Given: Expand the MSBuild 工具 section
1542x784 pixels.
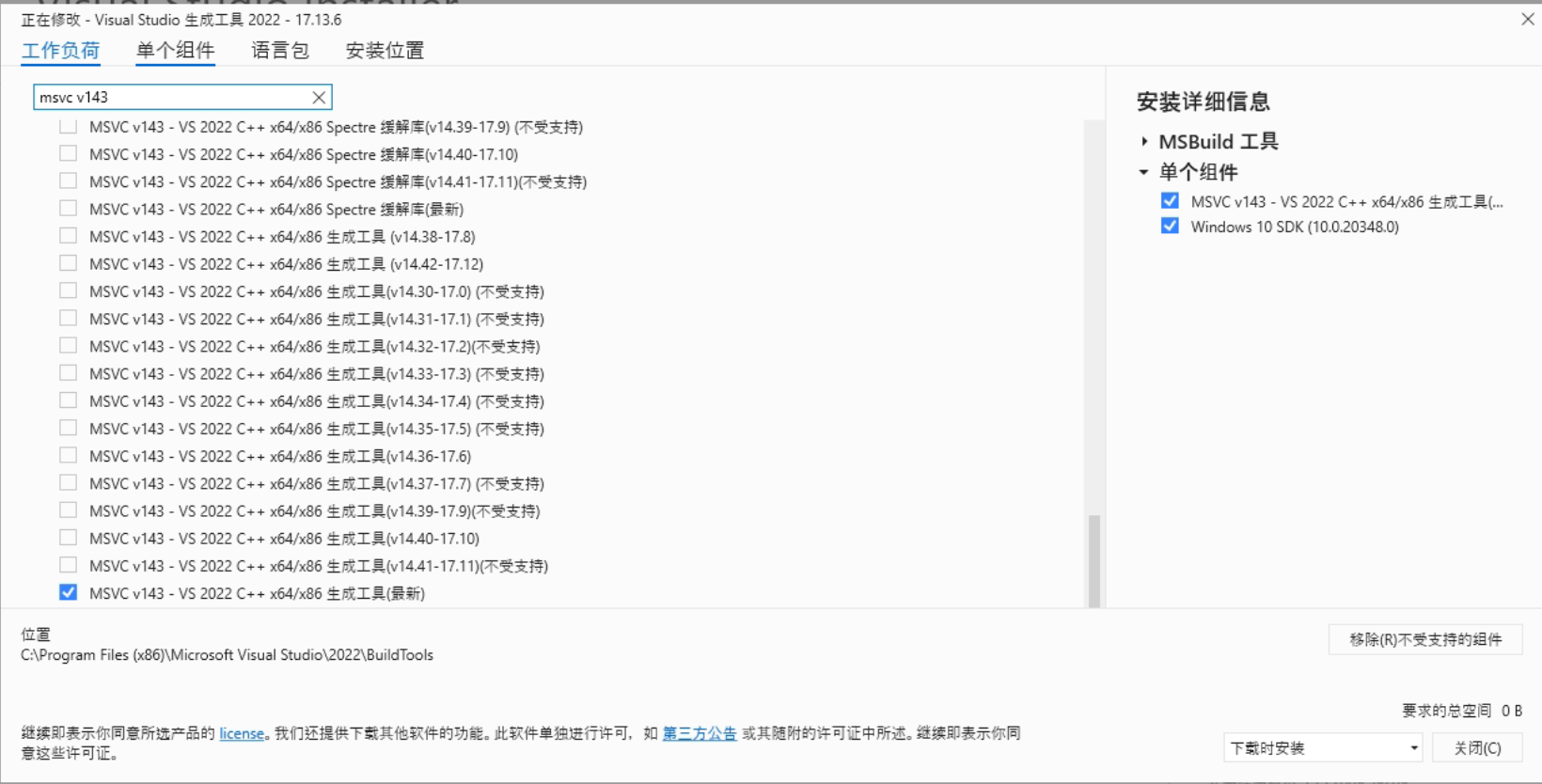Looking at the screenshot, I should tap(1144, 142).
